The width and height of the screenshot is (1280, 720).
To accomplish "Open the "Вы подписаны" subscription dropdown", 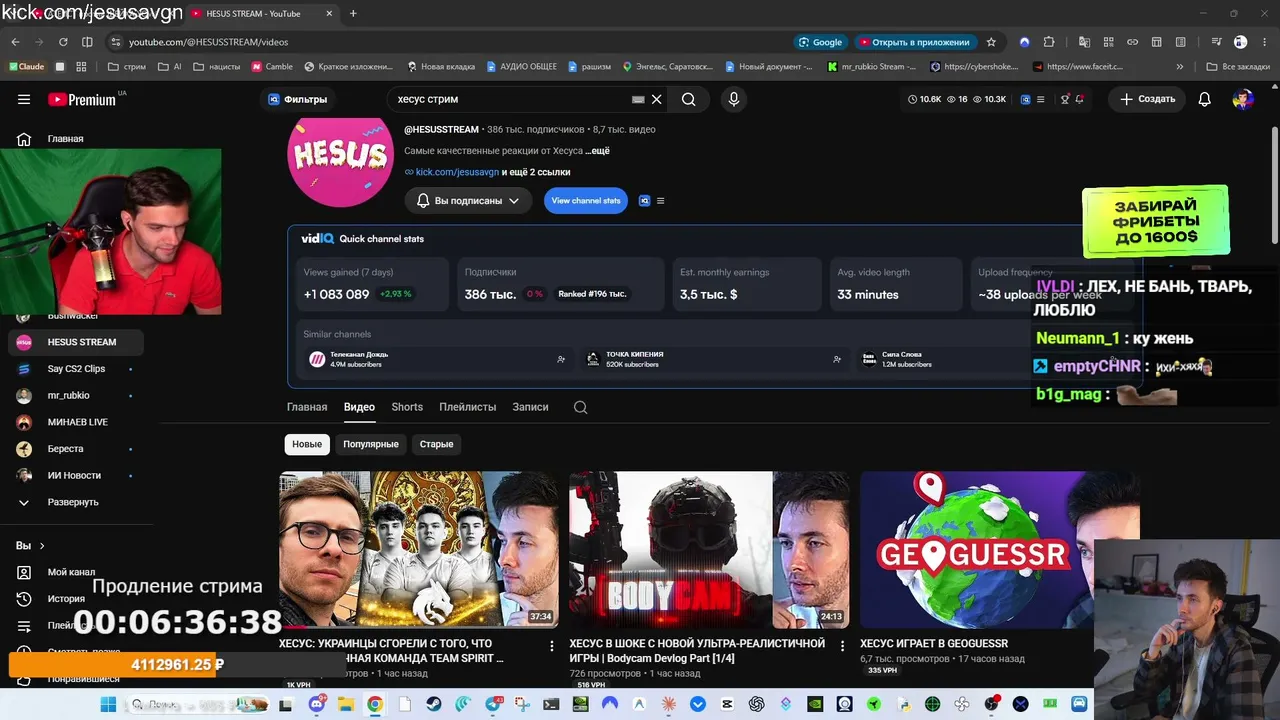I will point(469,201).
